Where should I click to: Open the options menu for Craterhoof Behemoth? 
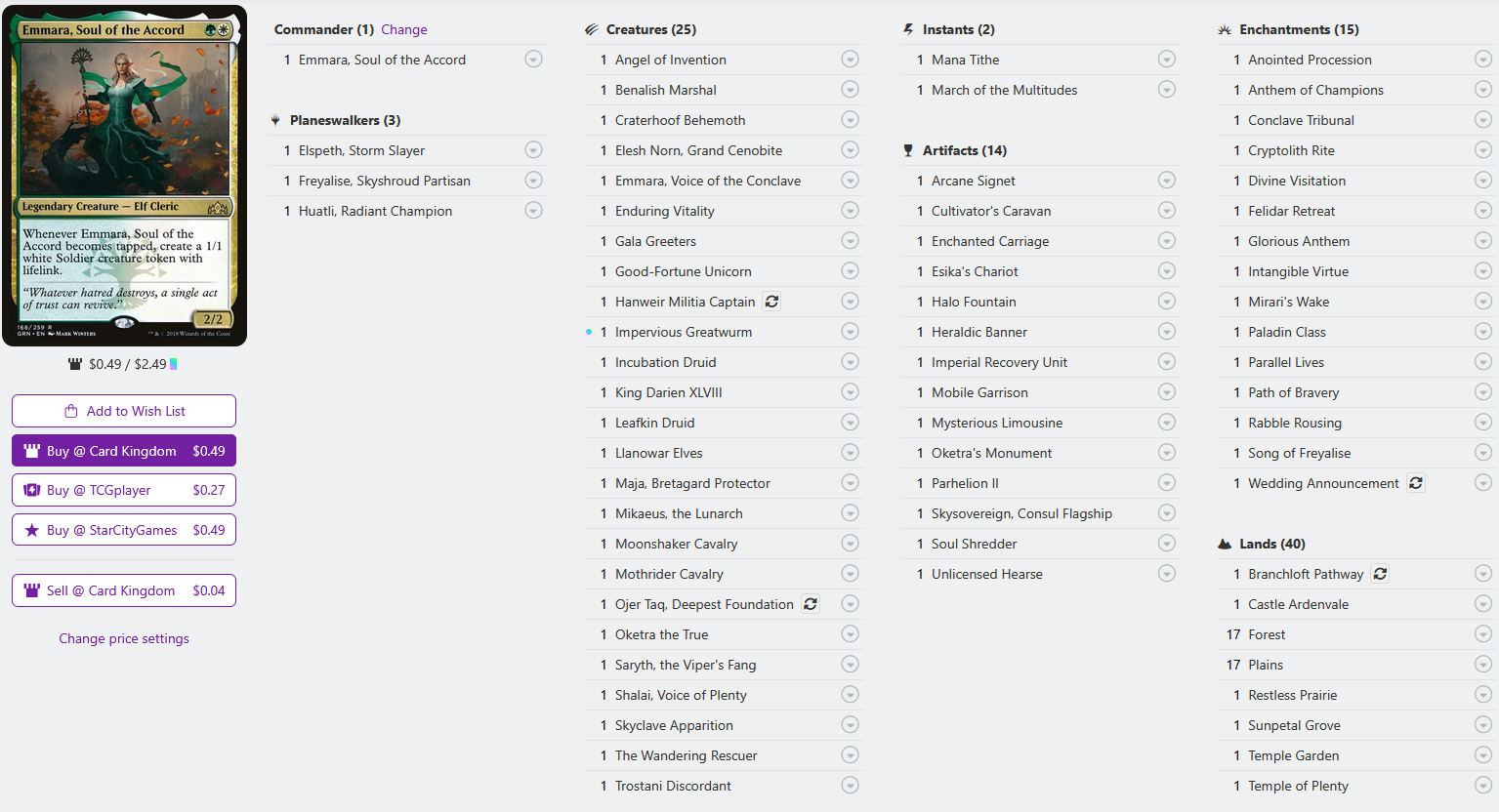click(x=851, y=120)
